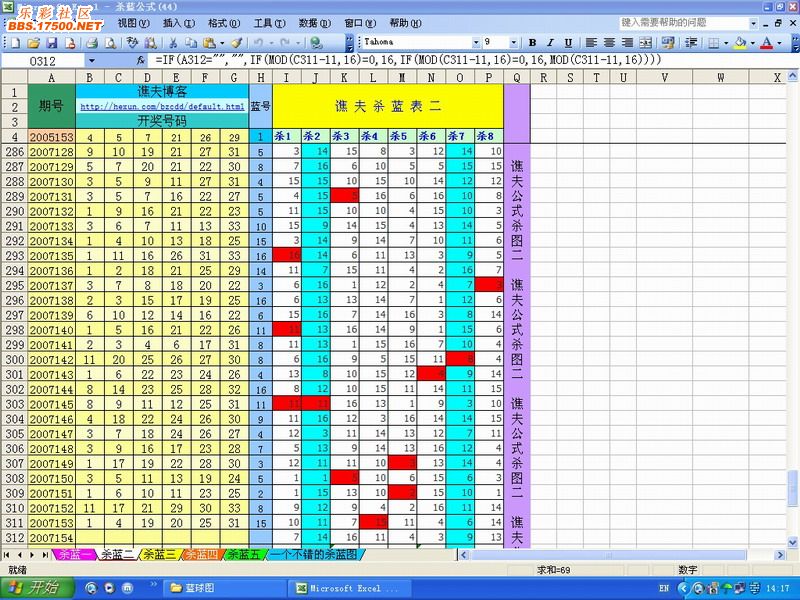Click the EN language indicator in tray
Screen dimensions: 800x600
[x=664, y=588]
